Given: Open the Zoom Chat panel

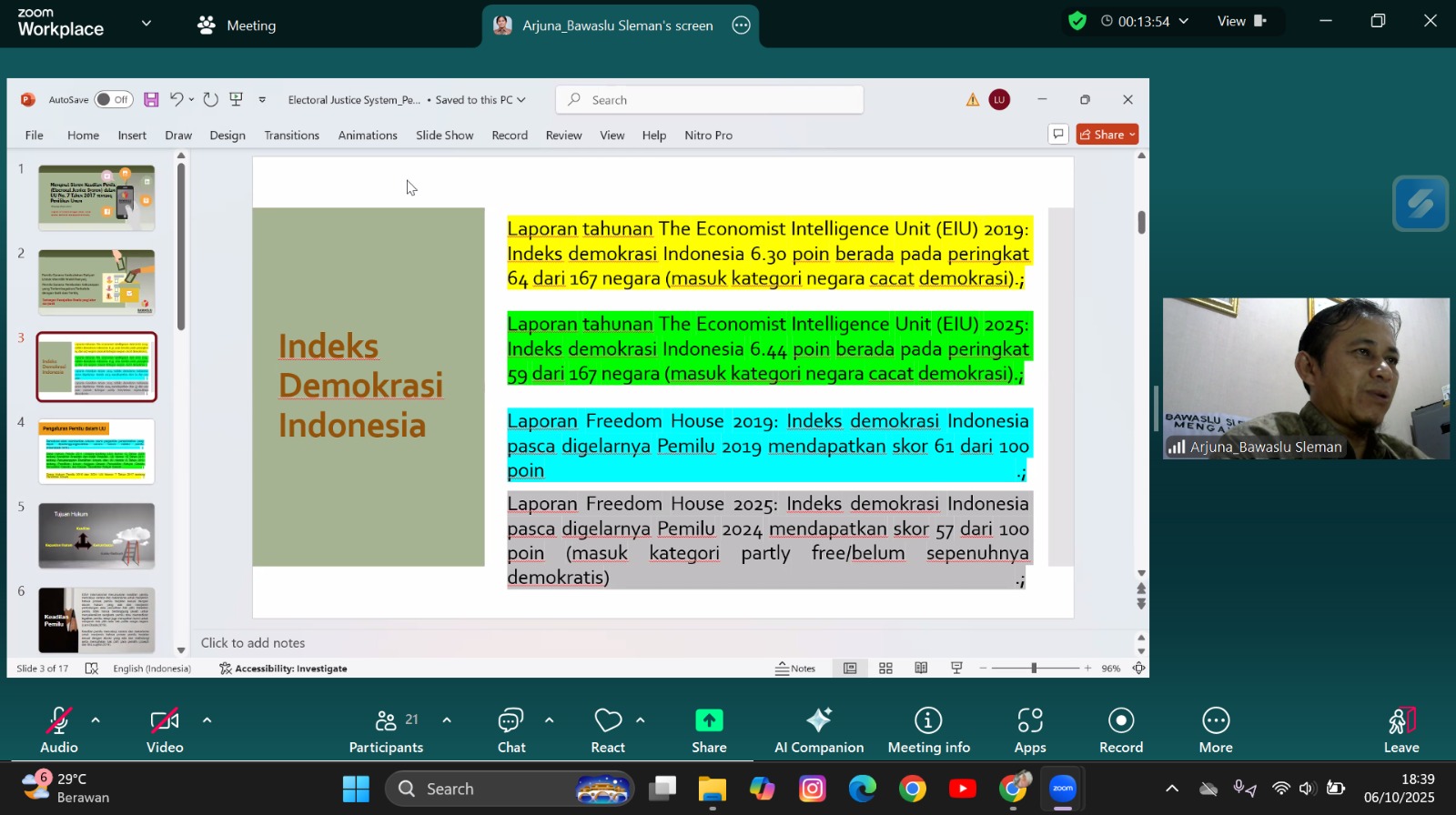Looking at the screenshot, I should [511, 731].
